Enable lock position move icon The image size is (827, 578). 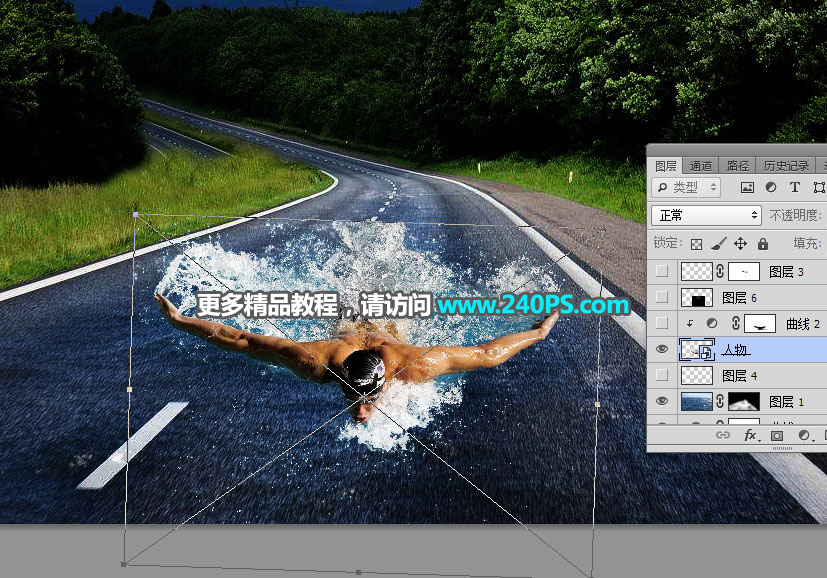[741, 243]
